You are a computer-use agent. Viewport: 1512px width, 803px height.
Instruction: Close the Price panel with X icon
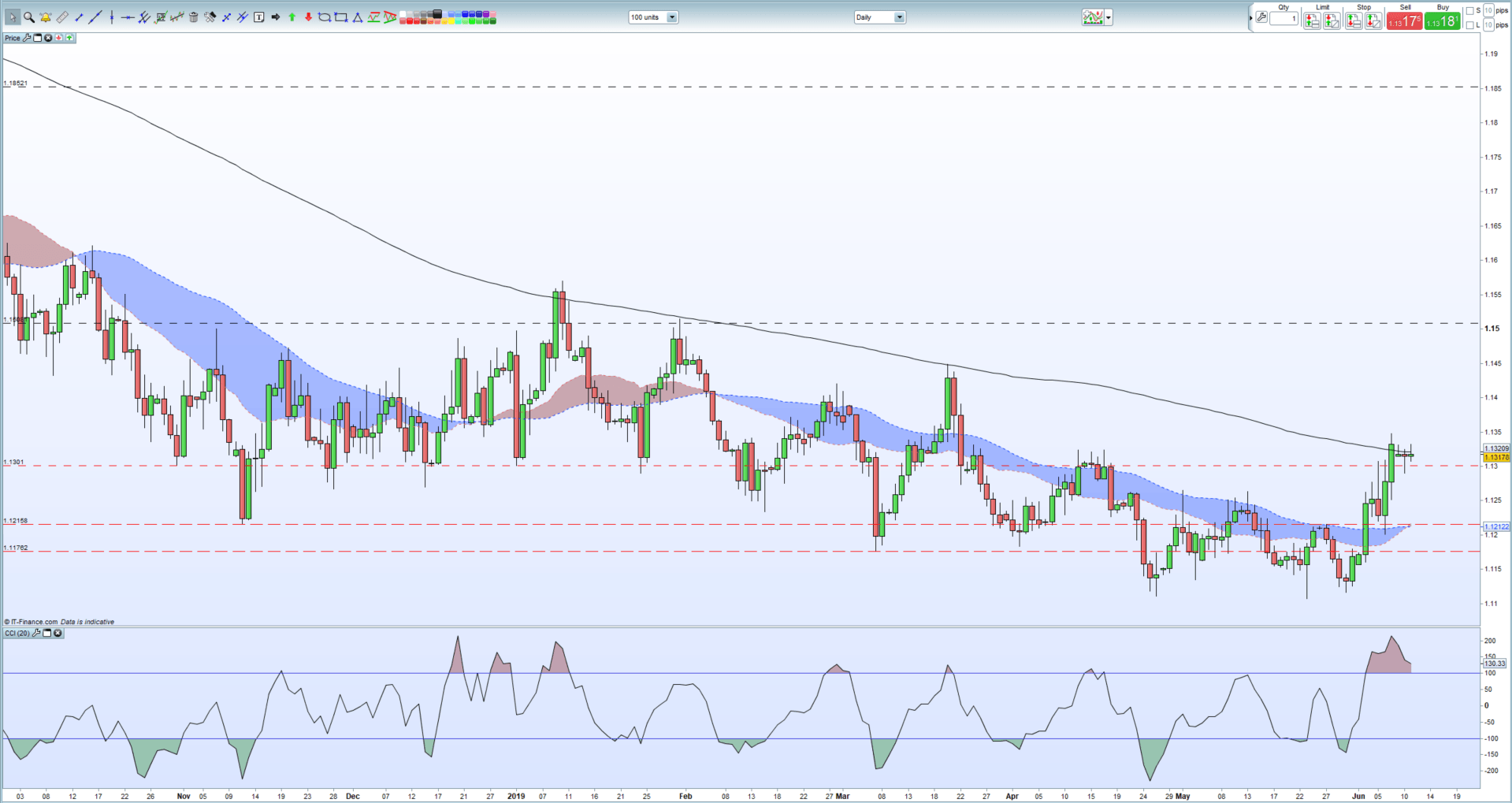pyautogui.click(x=48, y=38)
